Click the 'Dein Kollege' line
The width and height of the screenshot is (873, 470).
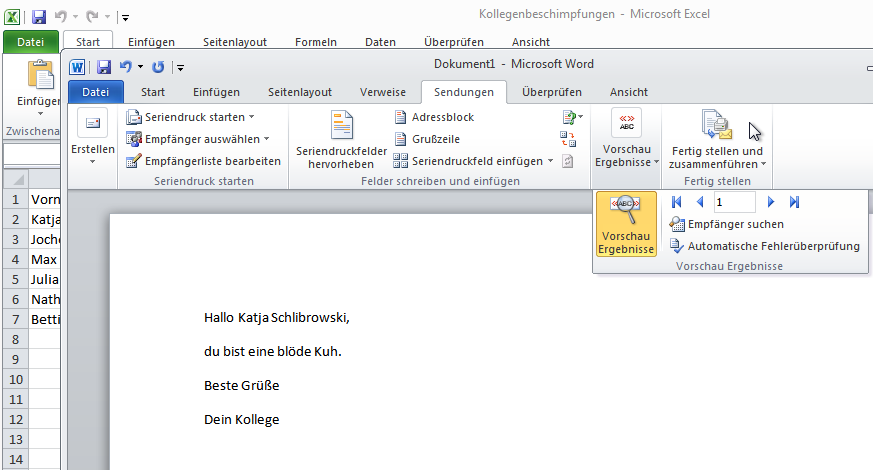point(242,420)
